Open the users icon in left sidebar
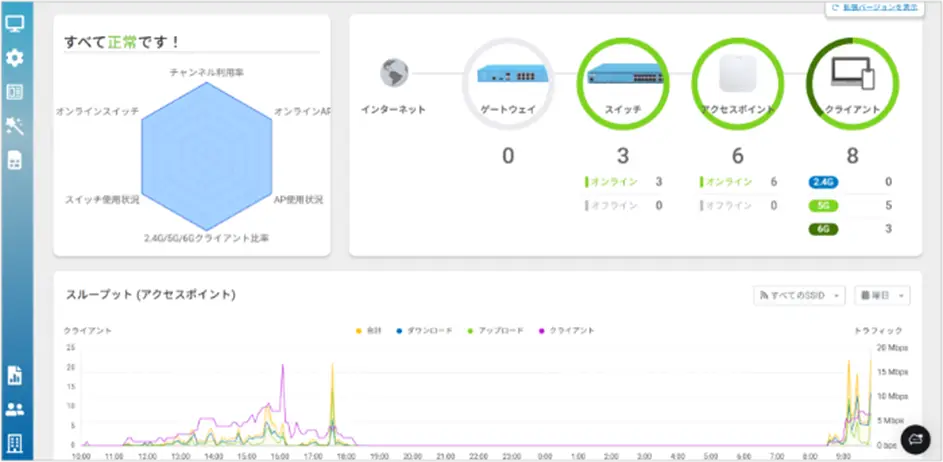The image size is (943, 462). tap(15, 409)
